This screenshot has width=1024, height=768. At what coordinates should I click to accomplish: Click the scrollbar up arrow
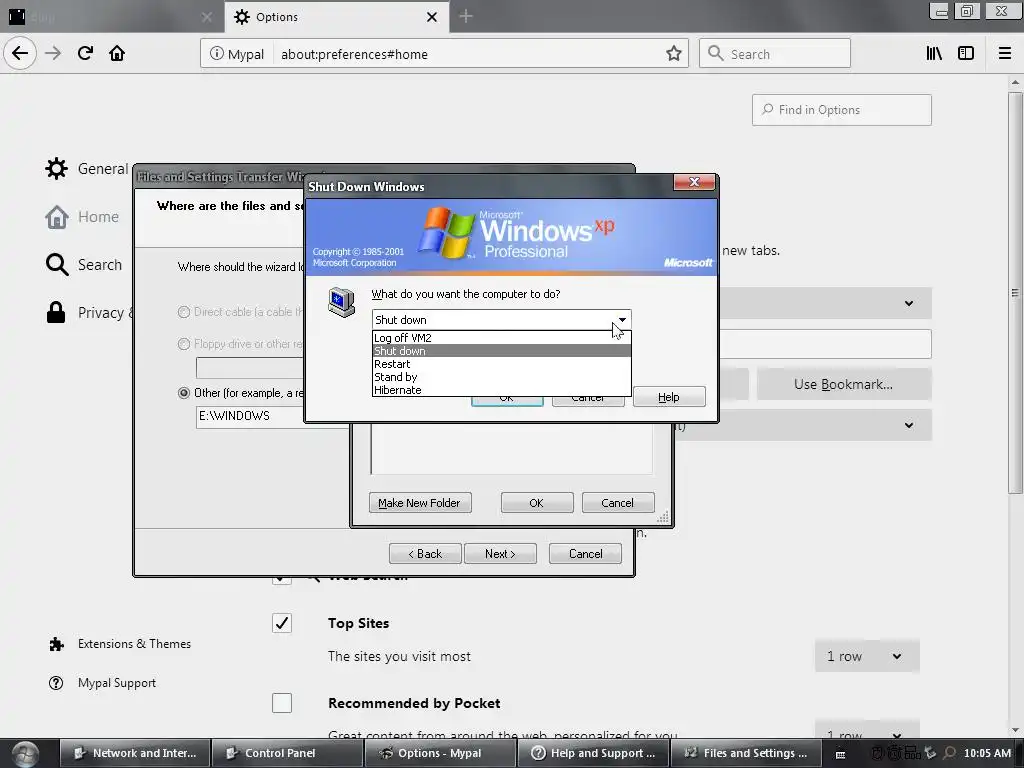(1015, 83)
